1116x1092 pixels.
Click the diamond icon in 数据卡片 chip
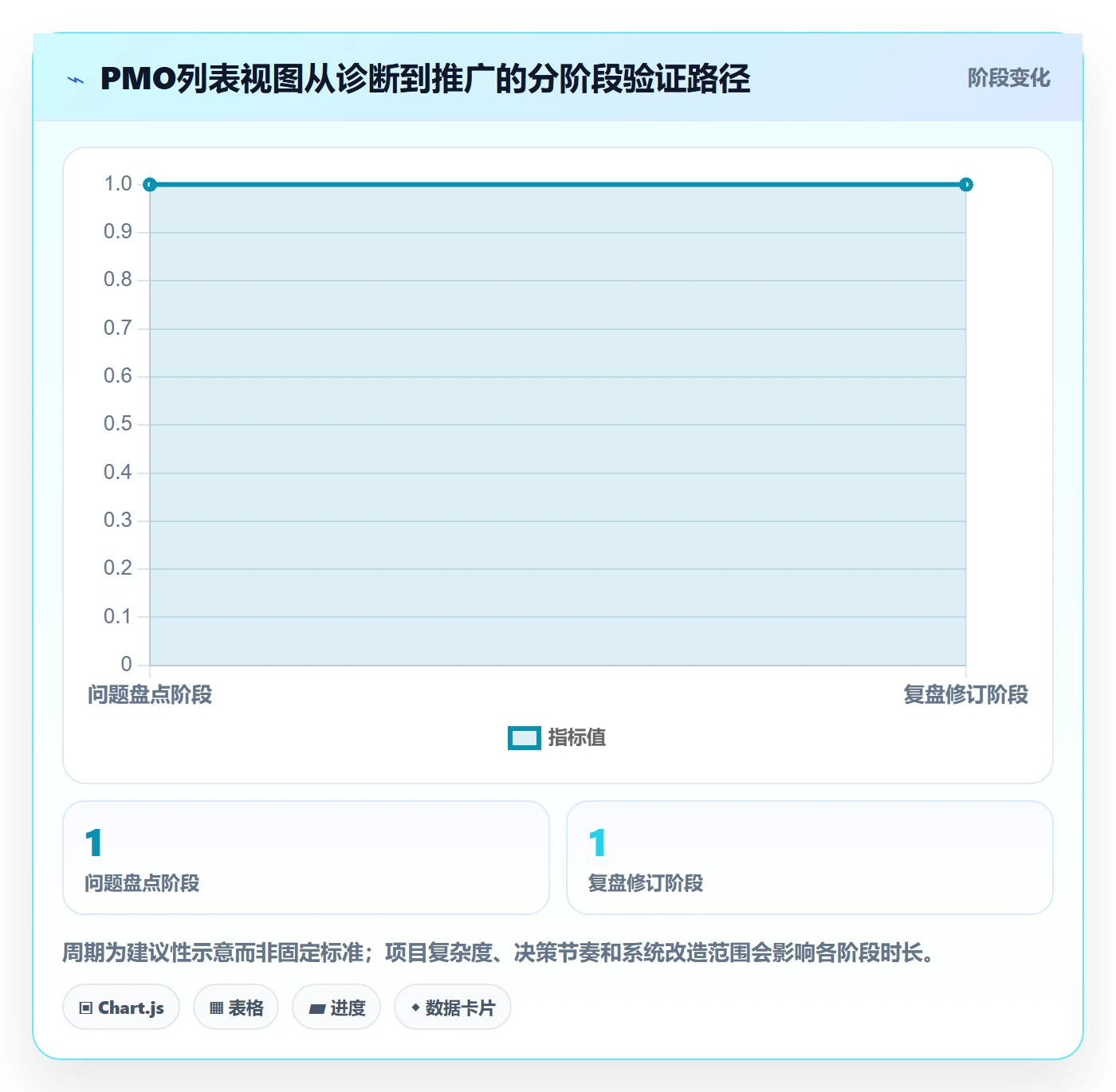point(415,1008)
